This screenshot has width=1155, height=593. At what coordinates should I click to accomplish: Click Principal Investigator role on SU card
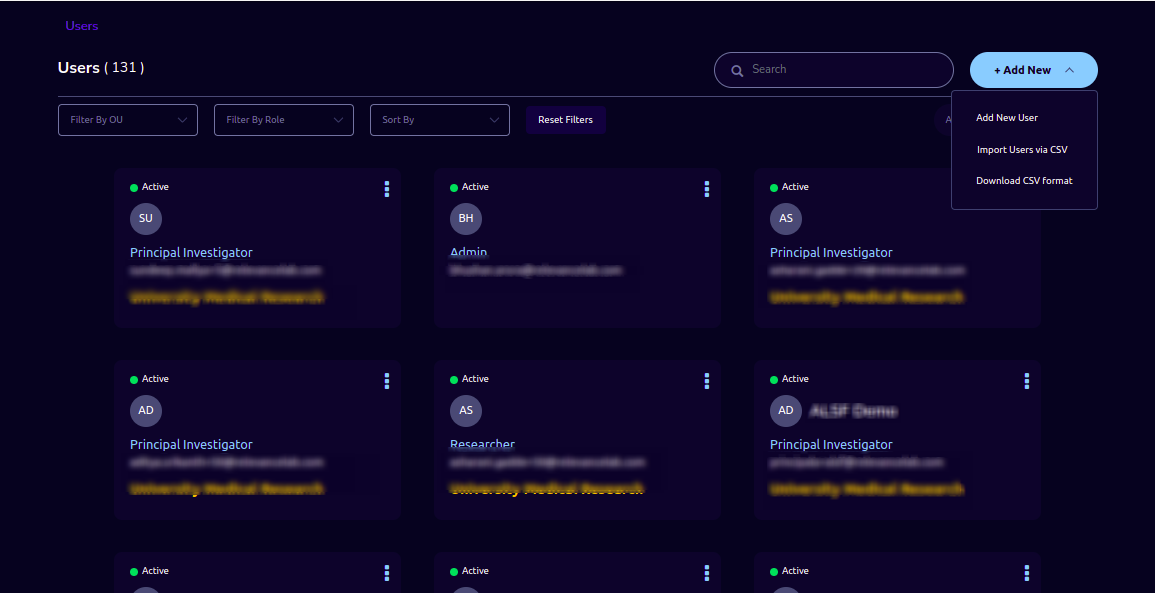pyautogui.click(x=192, y=253)
